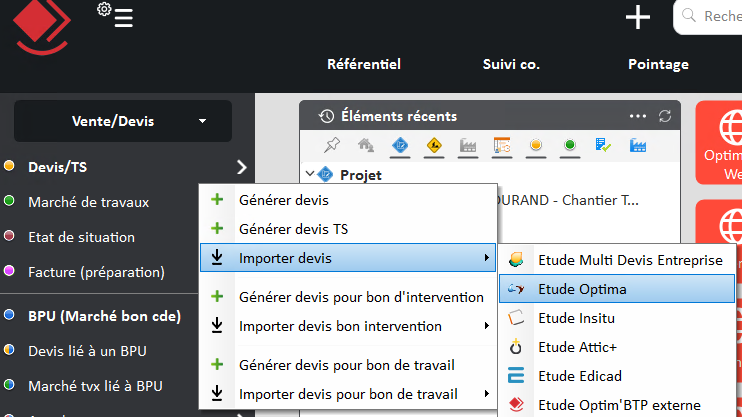Toggle the orange dot filter icon
Screen dimensions: 742x417
536,144
